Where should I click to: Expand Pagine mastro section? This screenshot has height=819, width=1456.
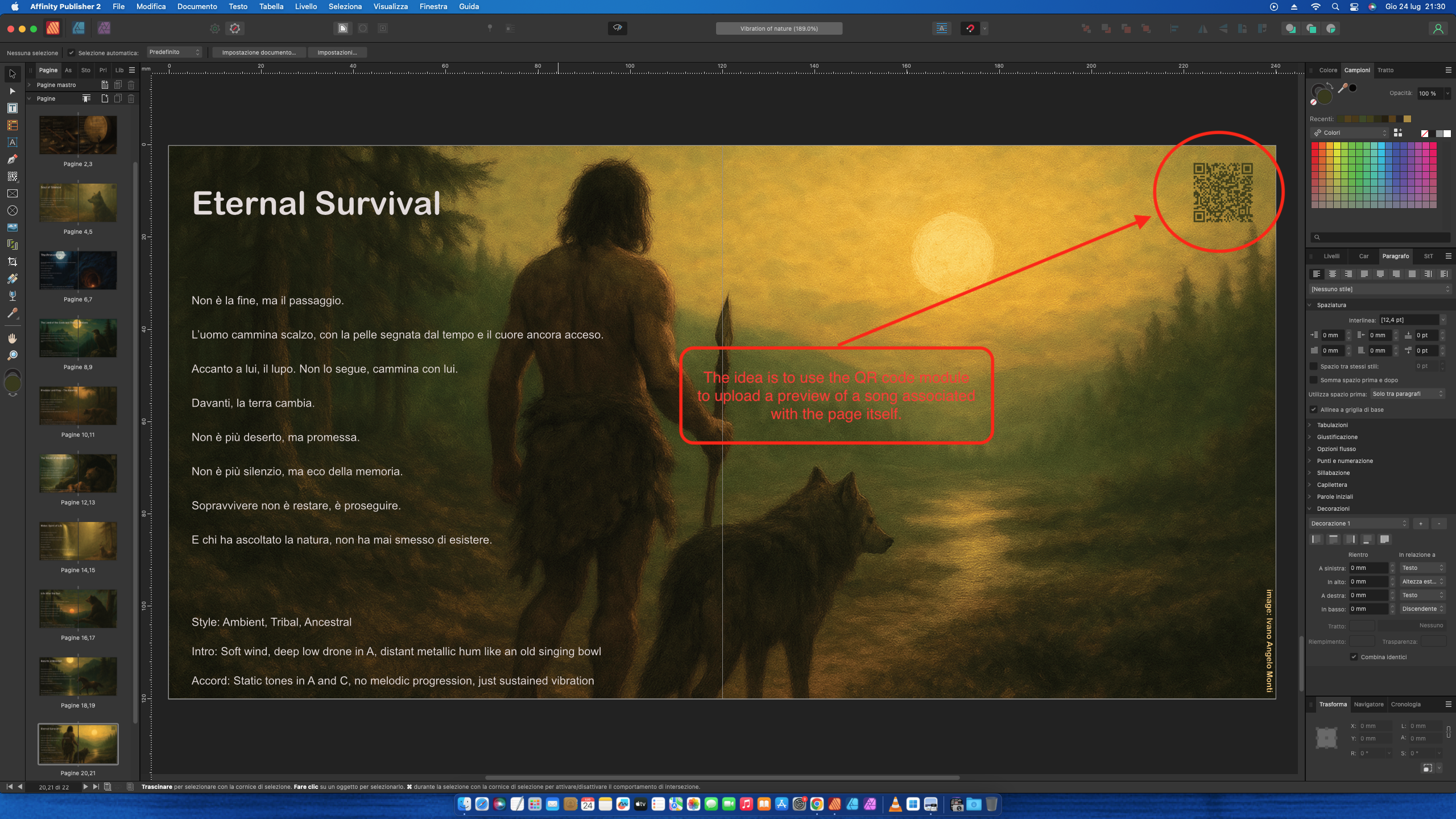30,85
